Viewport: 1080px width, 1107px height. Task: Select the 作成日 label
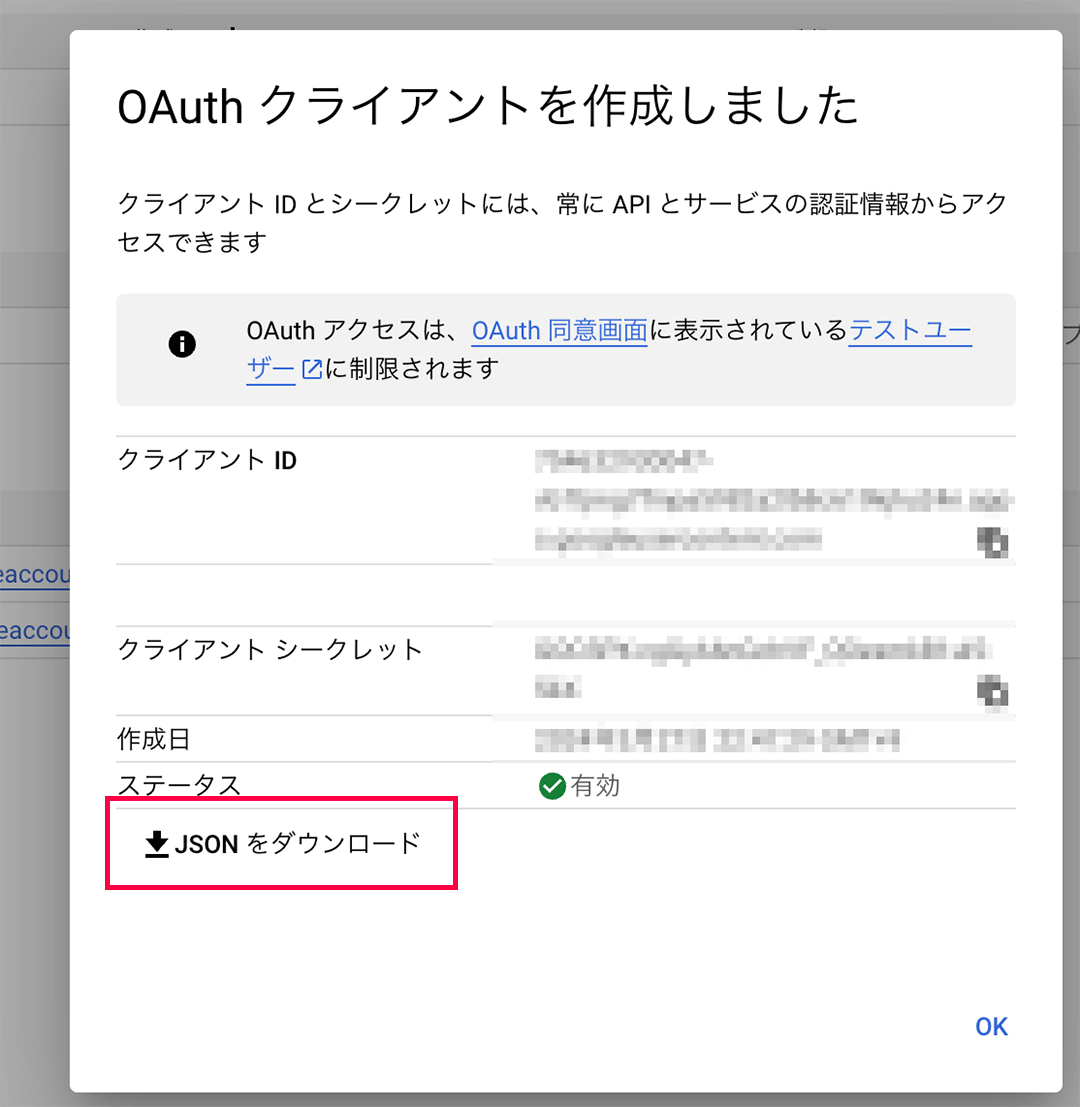tap(153, 739)
